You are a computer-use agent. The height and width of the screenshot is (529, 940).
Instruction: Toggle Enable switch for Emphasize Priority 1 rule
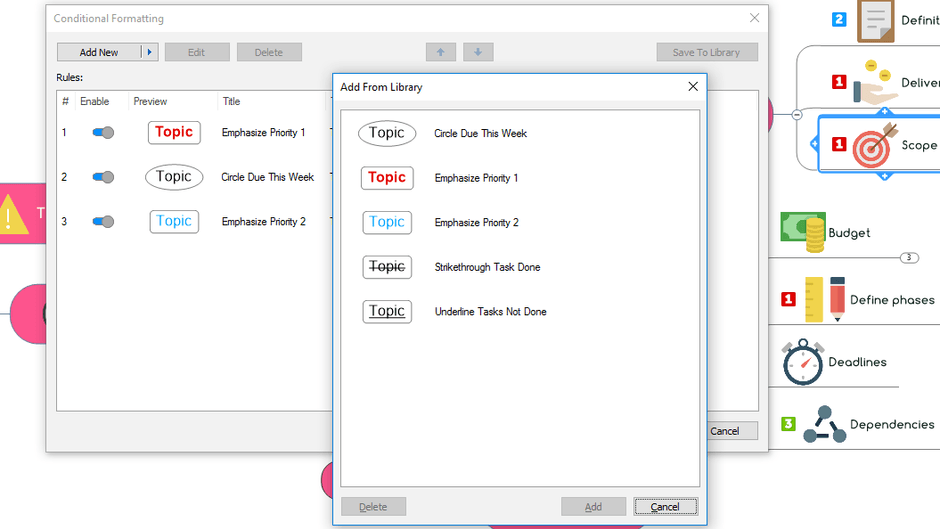(x=103, y=133)
